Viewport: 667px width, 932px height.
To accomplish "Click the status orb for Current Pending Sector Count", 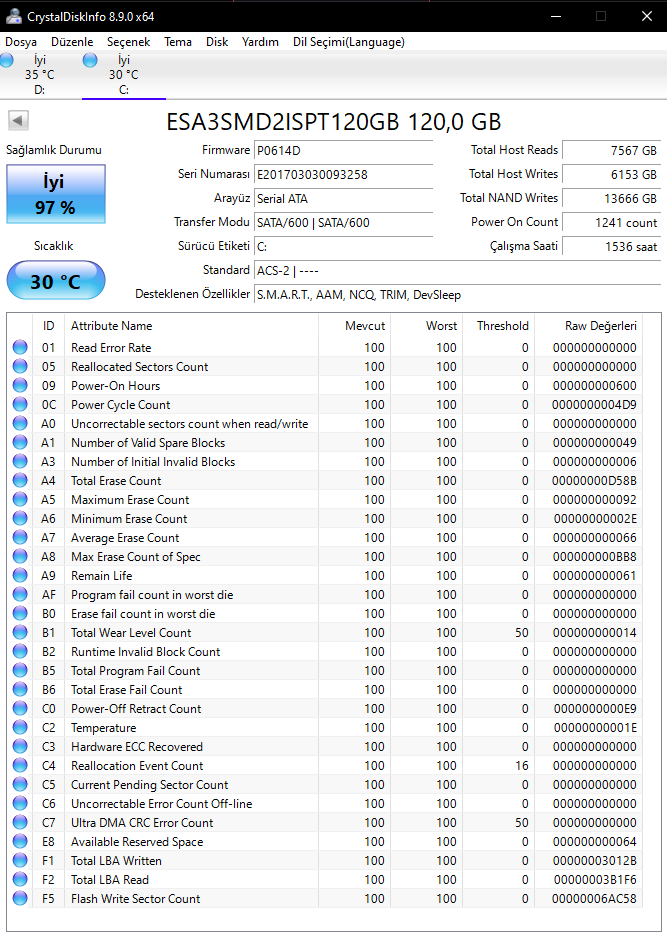I will click(x=20, y=785).
